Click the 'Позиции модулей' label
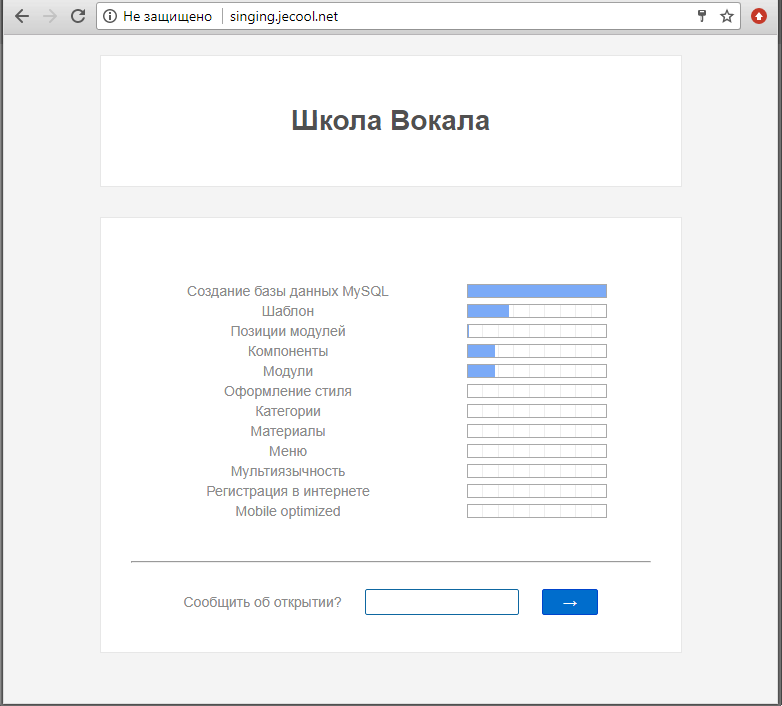782x706 pixels. click(x=288, y=331)
